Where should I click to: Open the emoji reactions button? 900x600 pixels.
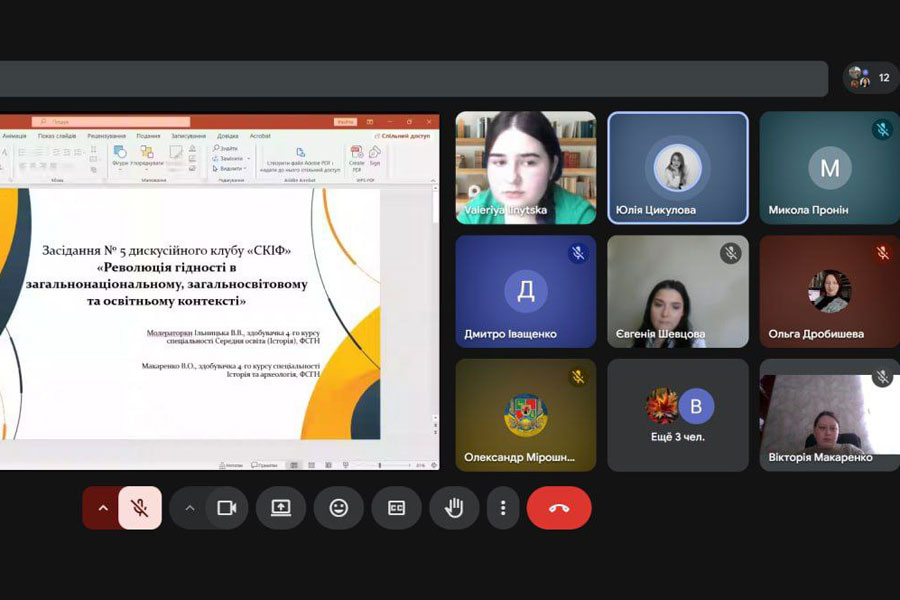pyautogui.click(x=339, y=508)
